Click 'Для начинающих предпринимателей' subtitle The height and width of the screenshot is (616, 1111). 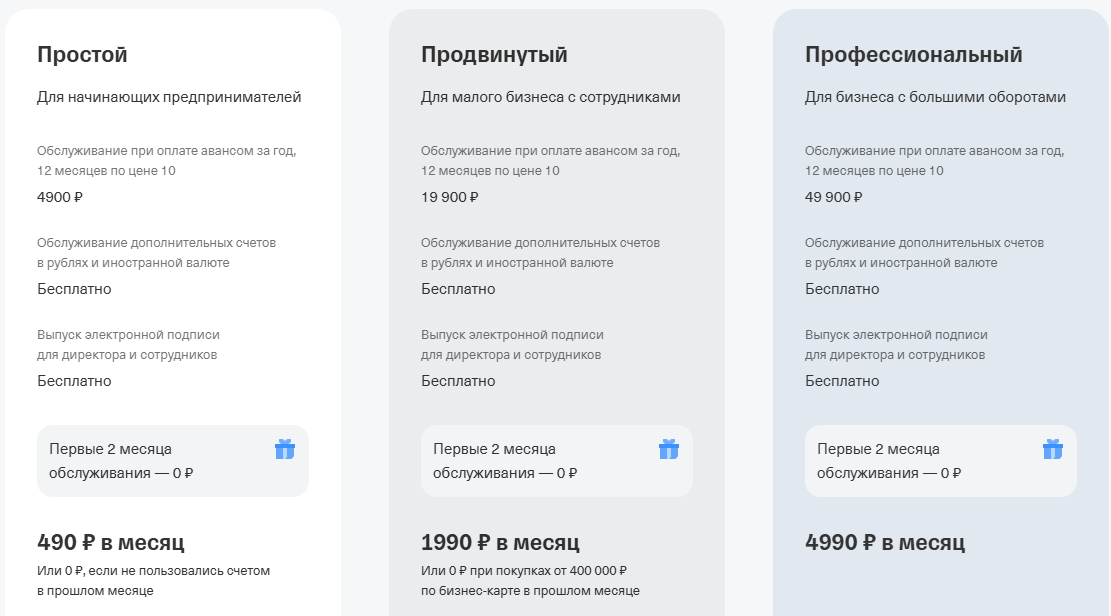click(x=169, y=97)
